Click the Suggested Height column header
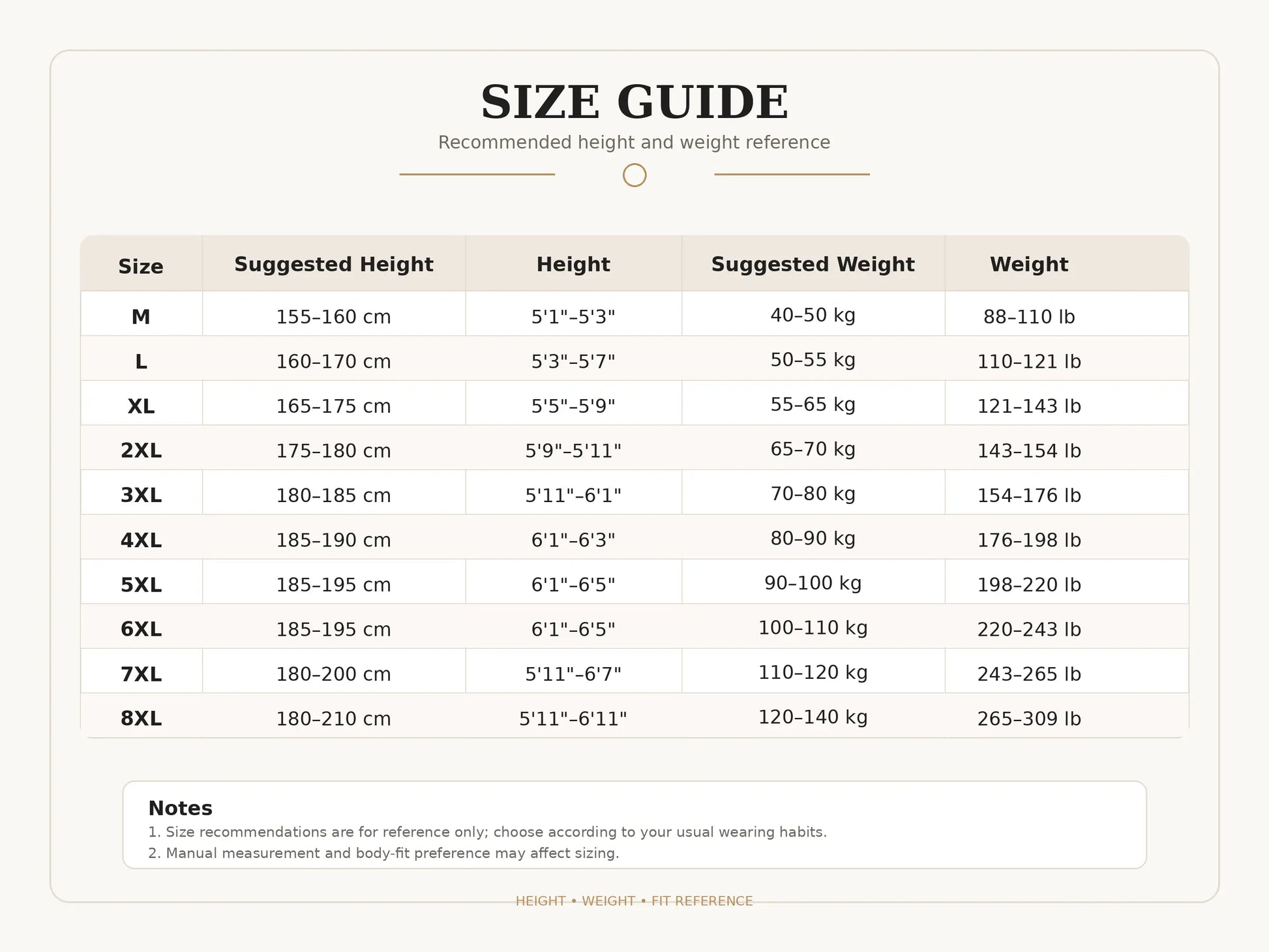Screen dimensions: 1269x952 (334, 264)
